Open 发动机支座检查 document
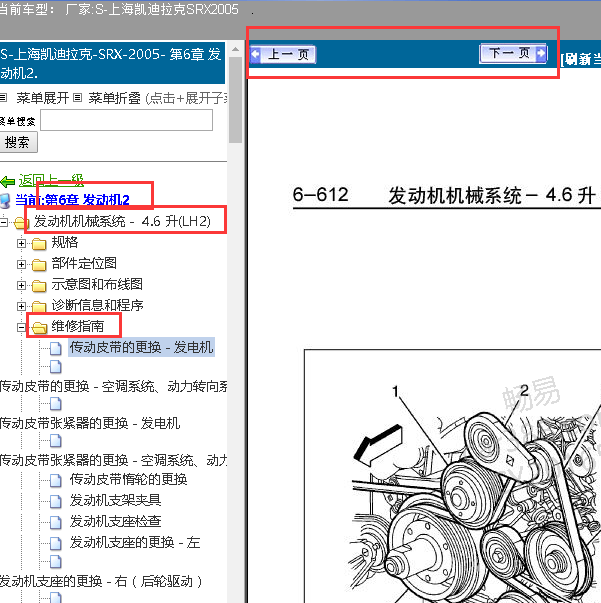 115,521
